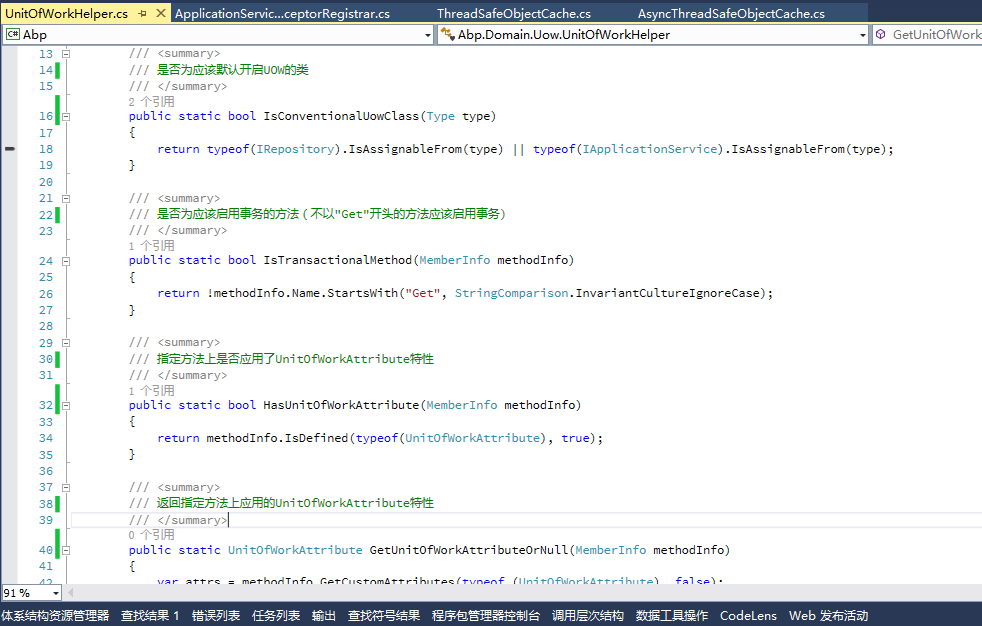Click the HasUnitOfWorkAttribute method name
The height and width of the screenshot is (626, 982).
341,406
